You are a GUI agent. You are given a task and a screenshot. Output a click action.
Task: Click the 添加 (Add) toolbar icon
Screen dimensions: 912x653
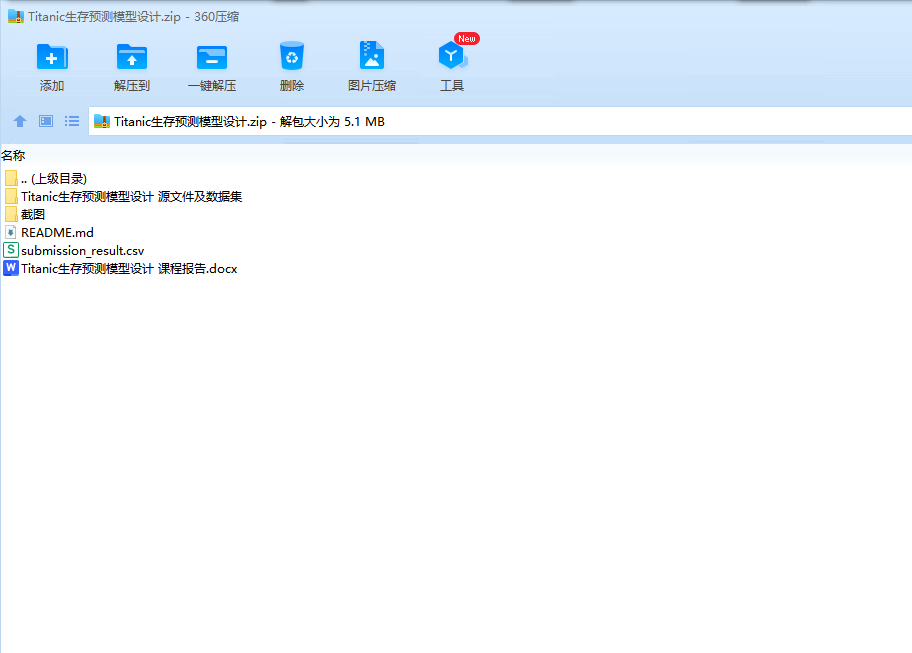coord(52,57)
